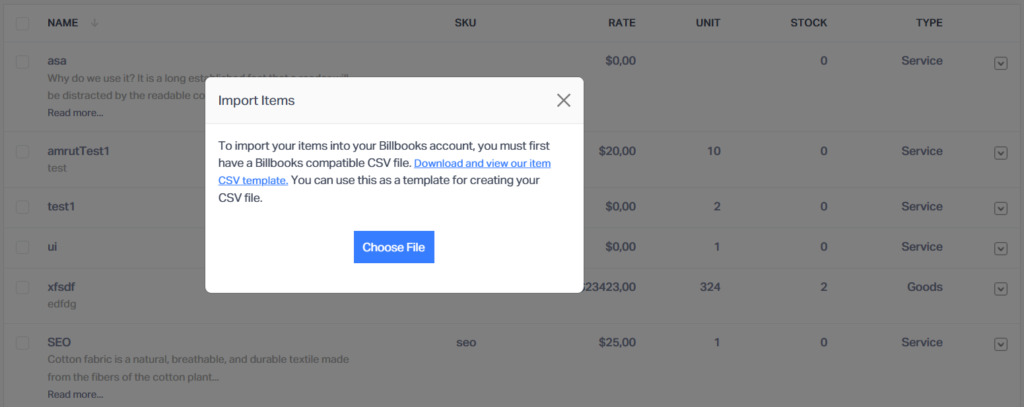Open the actions dropdown for SEO row

pos(1000,344)
